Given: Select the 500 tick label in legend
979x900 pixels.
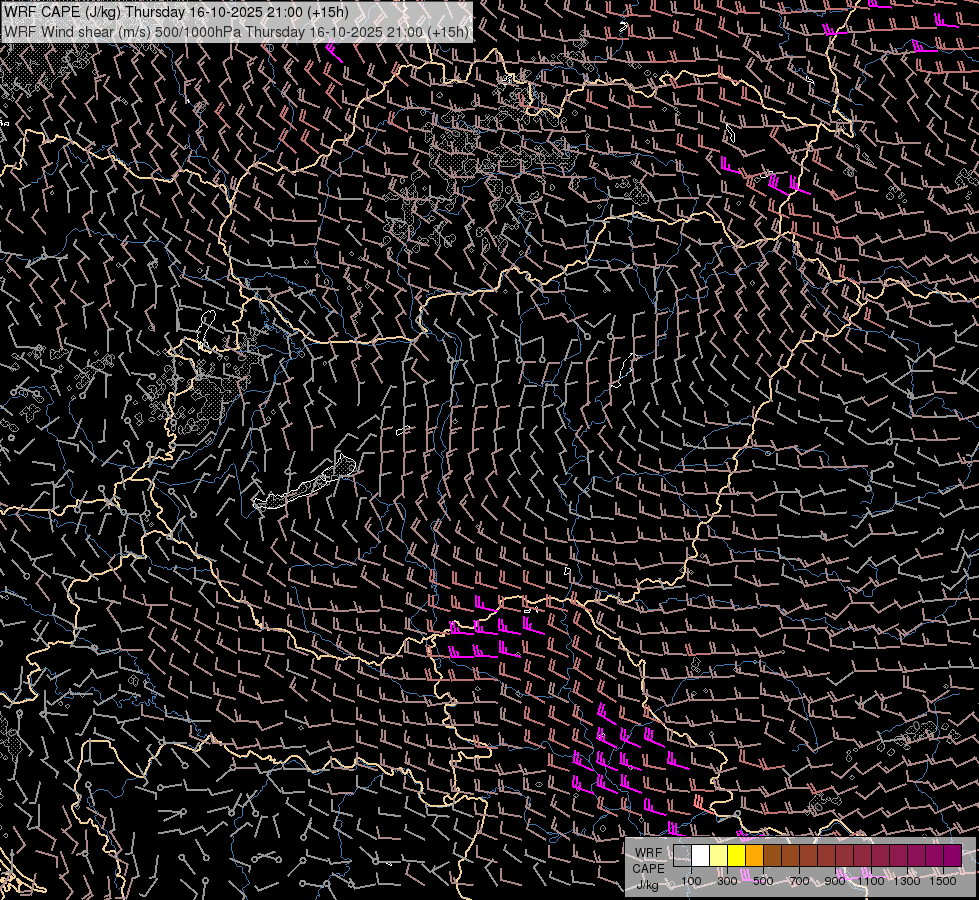Looking at the screenshot, I should click(763, 881).
